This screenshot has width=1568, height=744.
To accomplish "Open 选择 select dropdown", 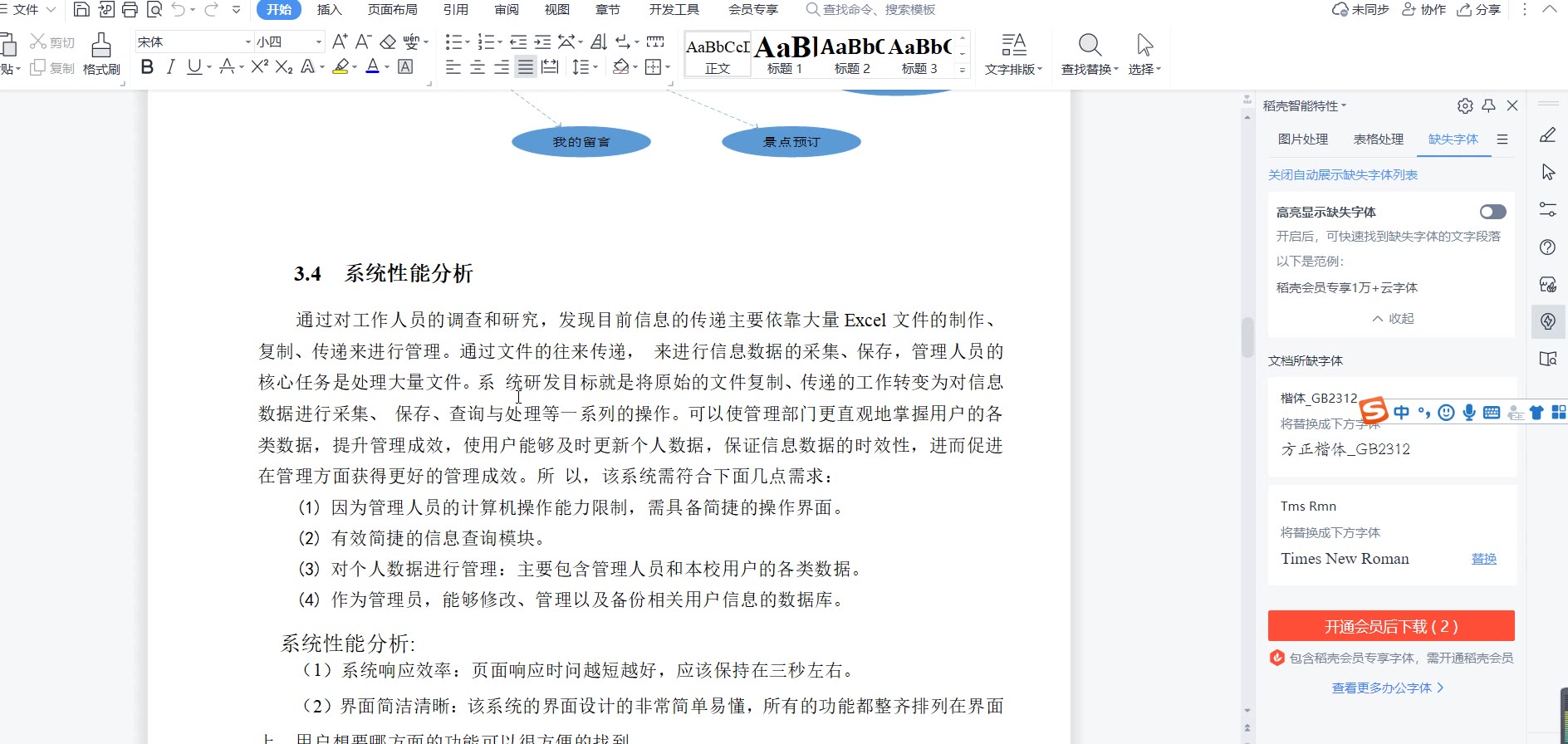I will point(1144,54).
